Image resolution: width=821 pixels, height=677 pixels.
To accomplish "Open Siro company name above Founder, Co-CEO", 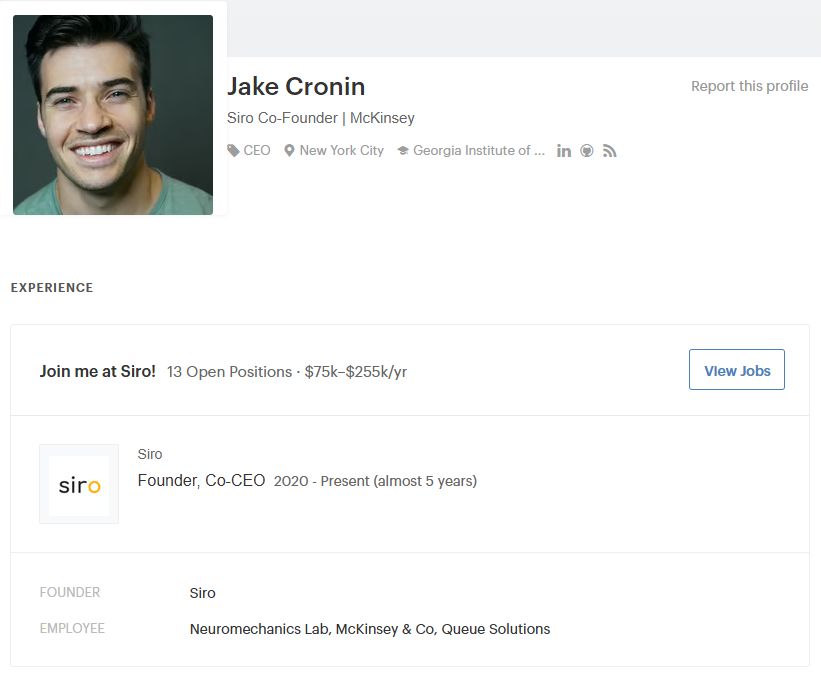I will click(x=150, y=454).
